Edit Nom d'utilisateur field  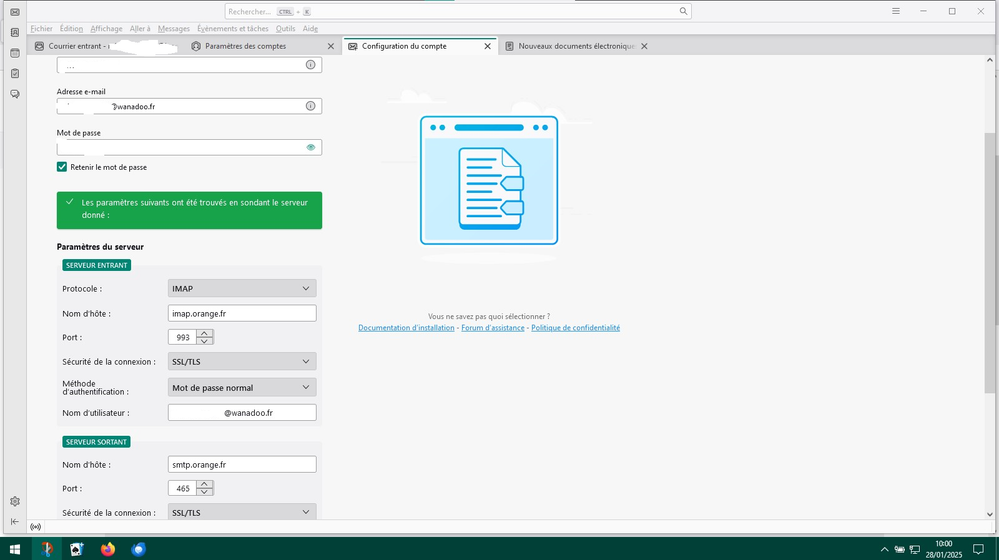point(242,413)
